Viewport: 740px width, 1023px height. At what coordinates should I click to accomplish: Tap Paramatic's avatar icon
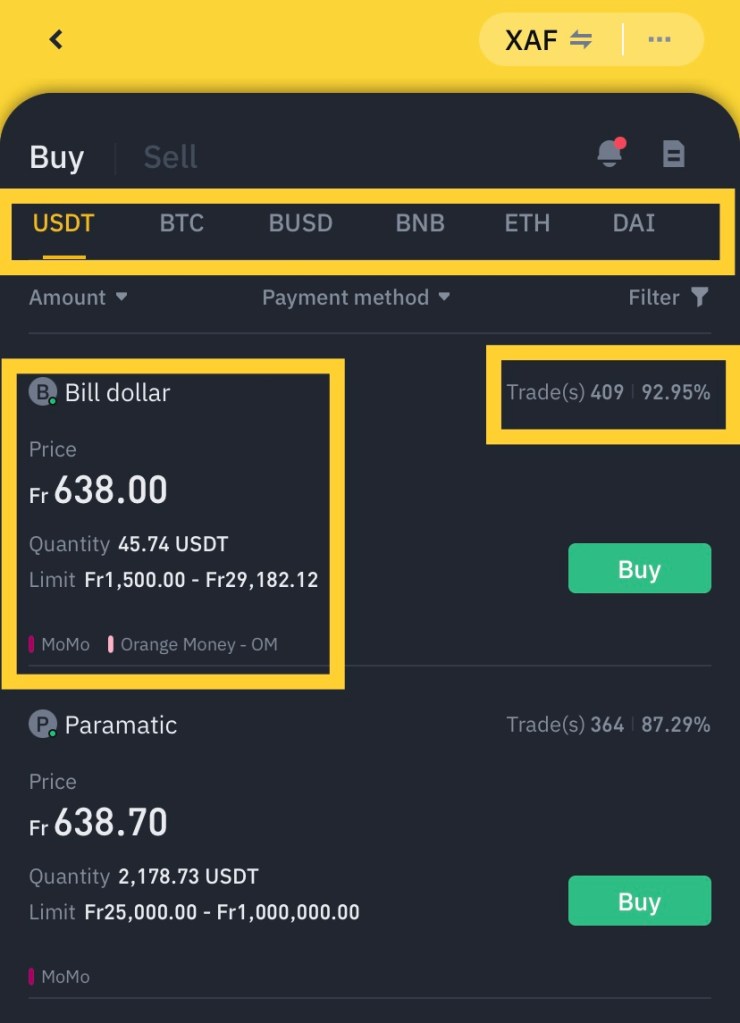point(42,725)
